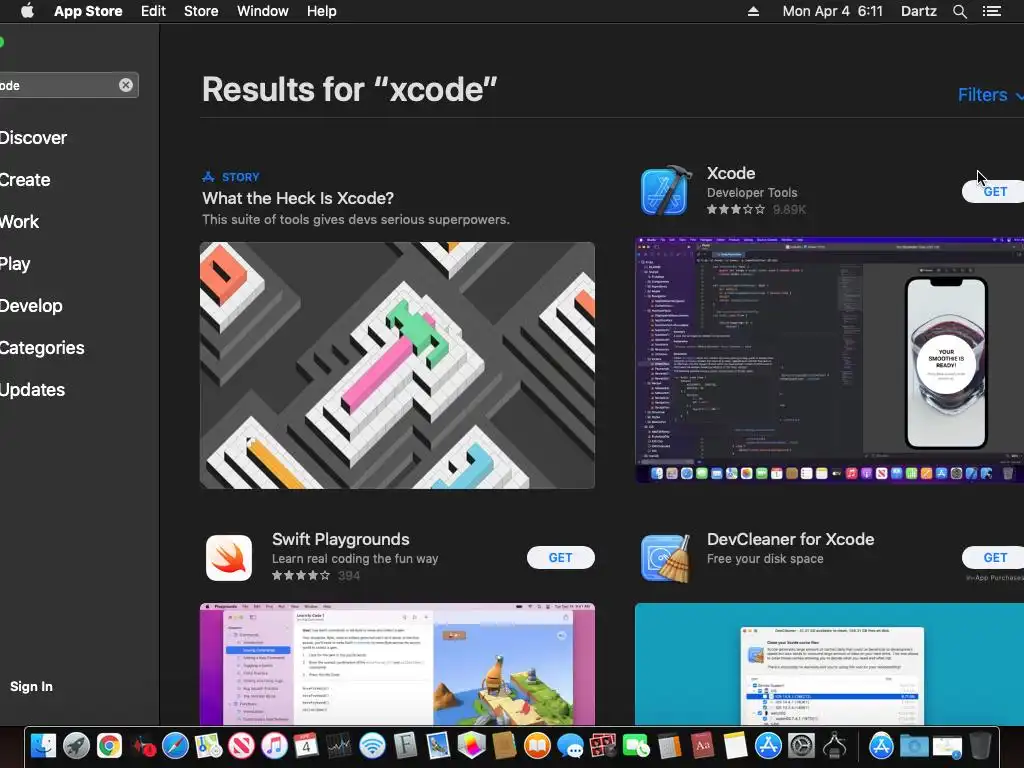Open Spotlight search in the menu bar
The image size is (1024, 768).
pyautogui.click(x=959, y=11)
